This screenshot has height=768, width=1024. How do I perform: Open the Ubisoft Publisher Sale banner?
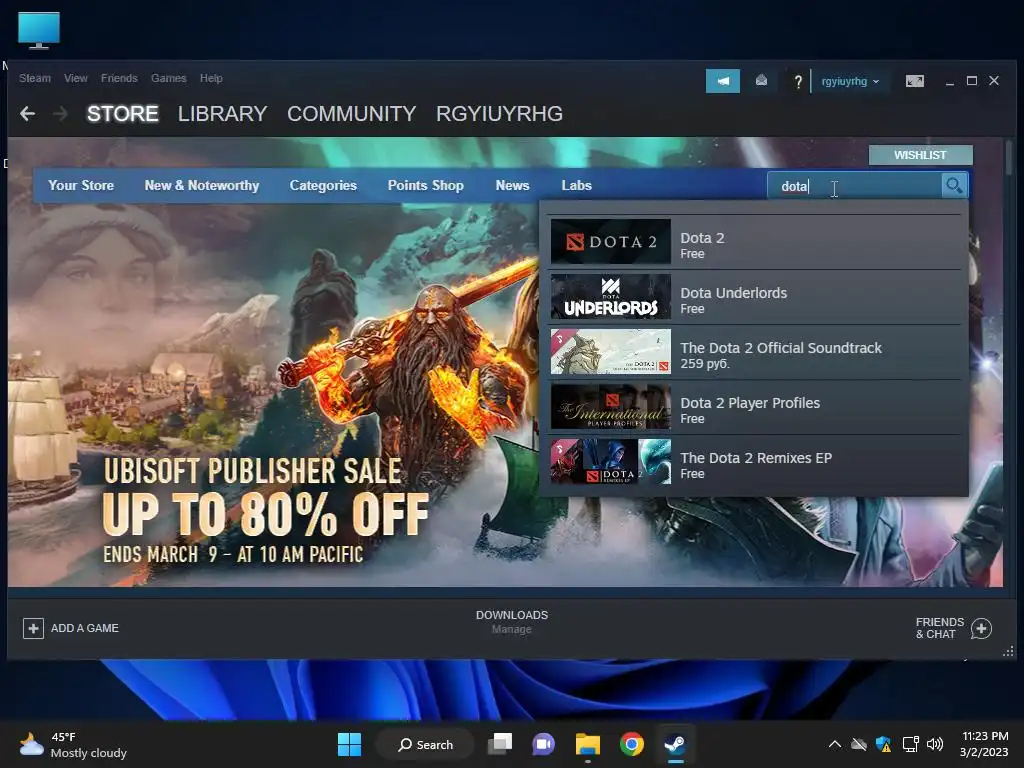click(266, 509)
